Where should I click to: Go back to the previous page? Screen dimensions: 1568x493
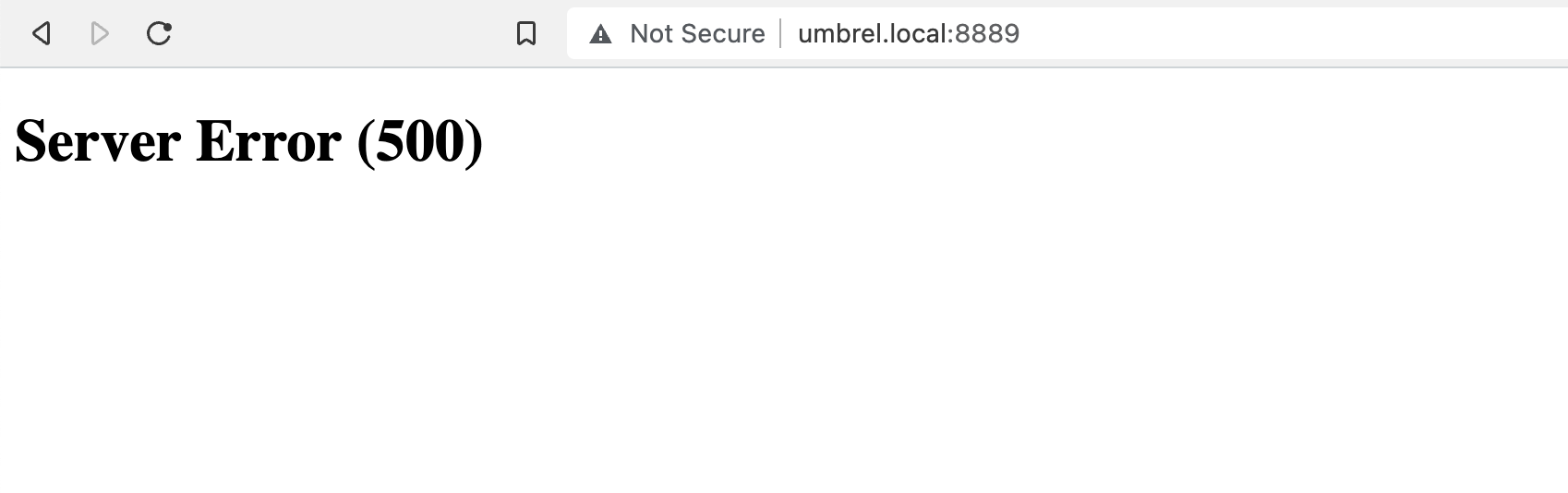41,34
